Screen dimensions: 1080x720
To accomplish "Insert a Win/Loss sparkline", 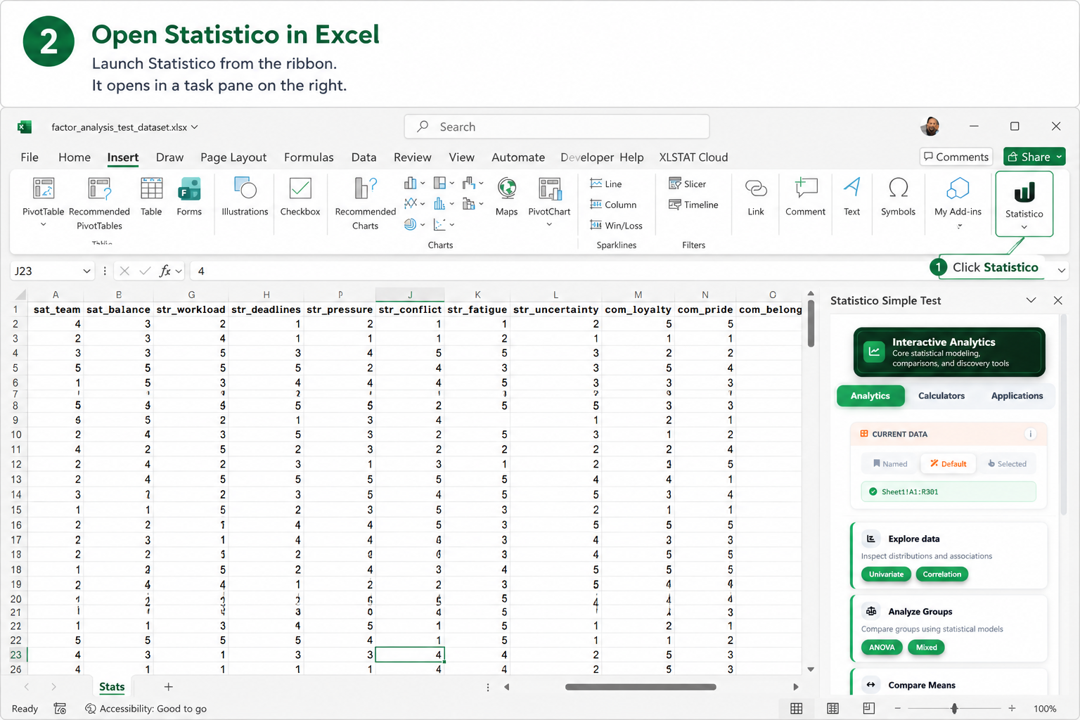I will (616, 225).
